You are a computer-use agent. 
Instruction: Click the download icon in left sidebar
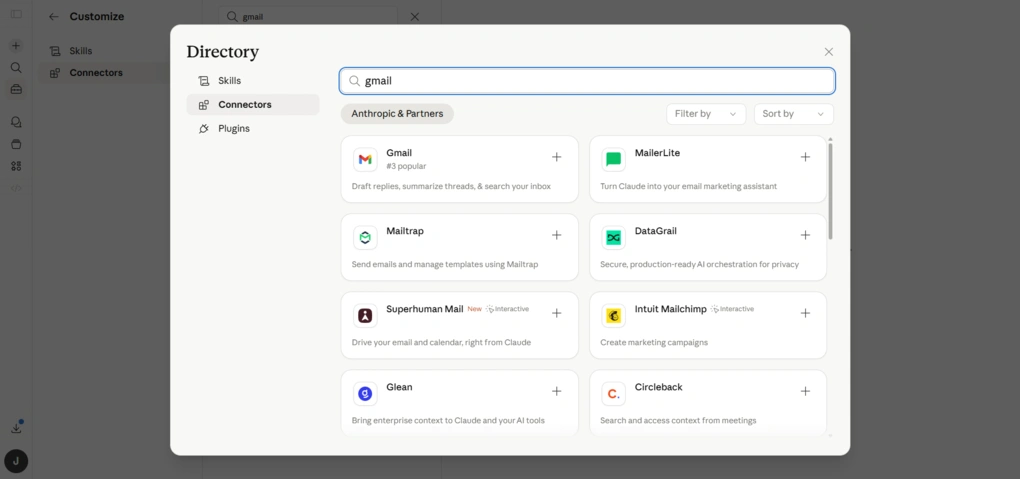click(16, 428)
